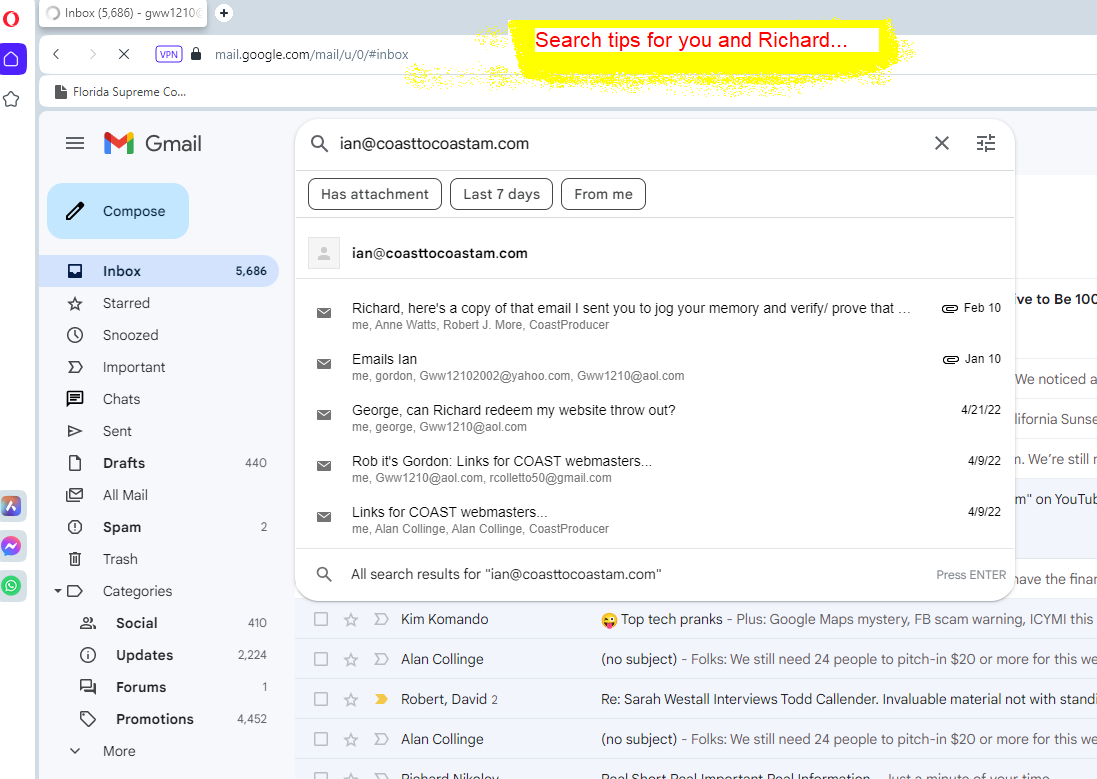Apply the Last 7 days filter
Screen dimensions: 1097x779
pyautogui.click(x=502, y=194)
